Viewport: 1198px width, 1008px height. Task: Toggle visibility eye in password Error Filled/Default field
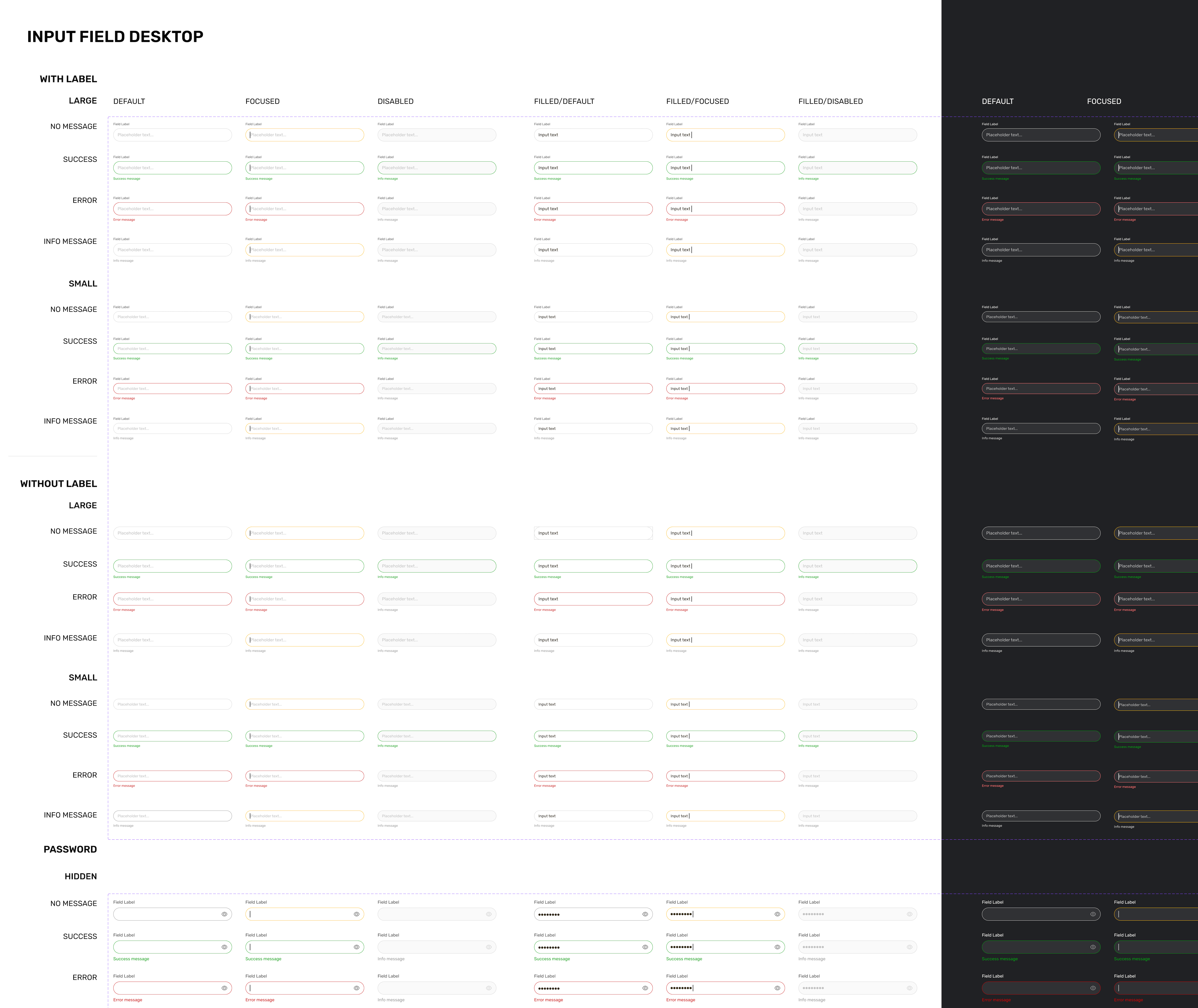click(x=645, y=988)
